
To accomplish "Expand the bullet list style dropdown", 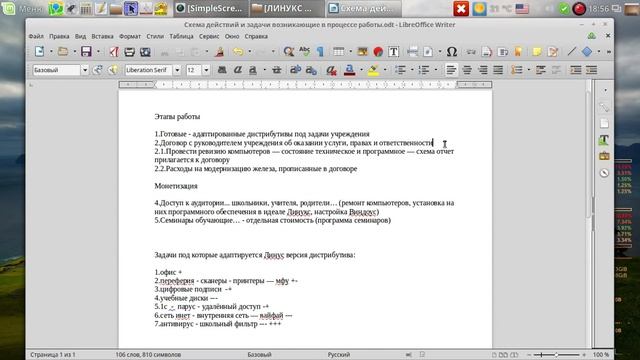I will coord(412,70).
